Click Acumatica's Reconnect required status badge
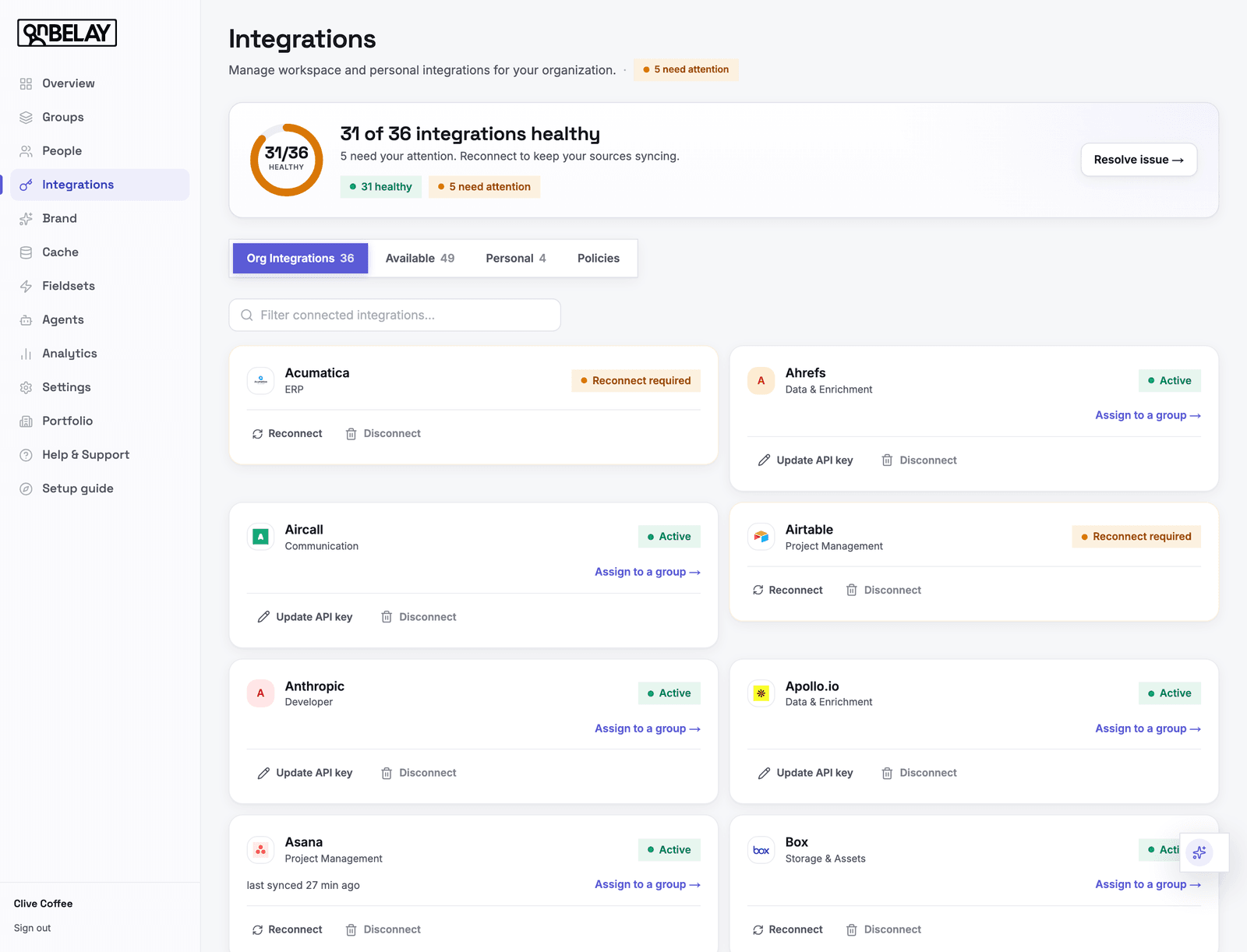The image size is (1247, 952). 636,381
